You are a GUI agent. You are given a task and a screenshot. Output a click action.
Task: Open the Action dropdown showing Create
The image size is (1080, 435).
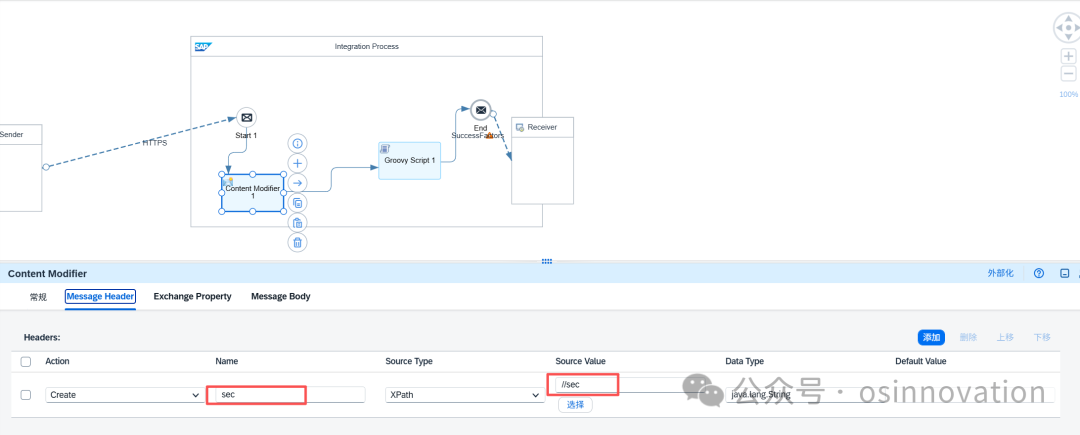(x=123, y=395)
